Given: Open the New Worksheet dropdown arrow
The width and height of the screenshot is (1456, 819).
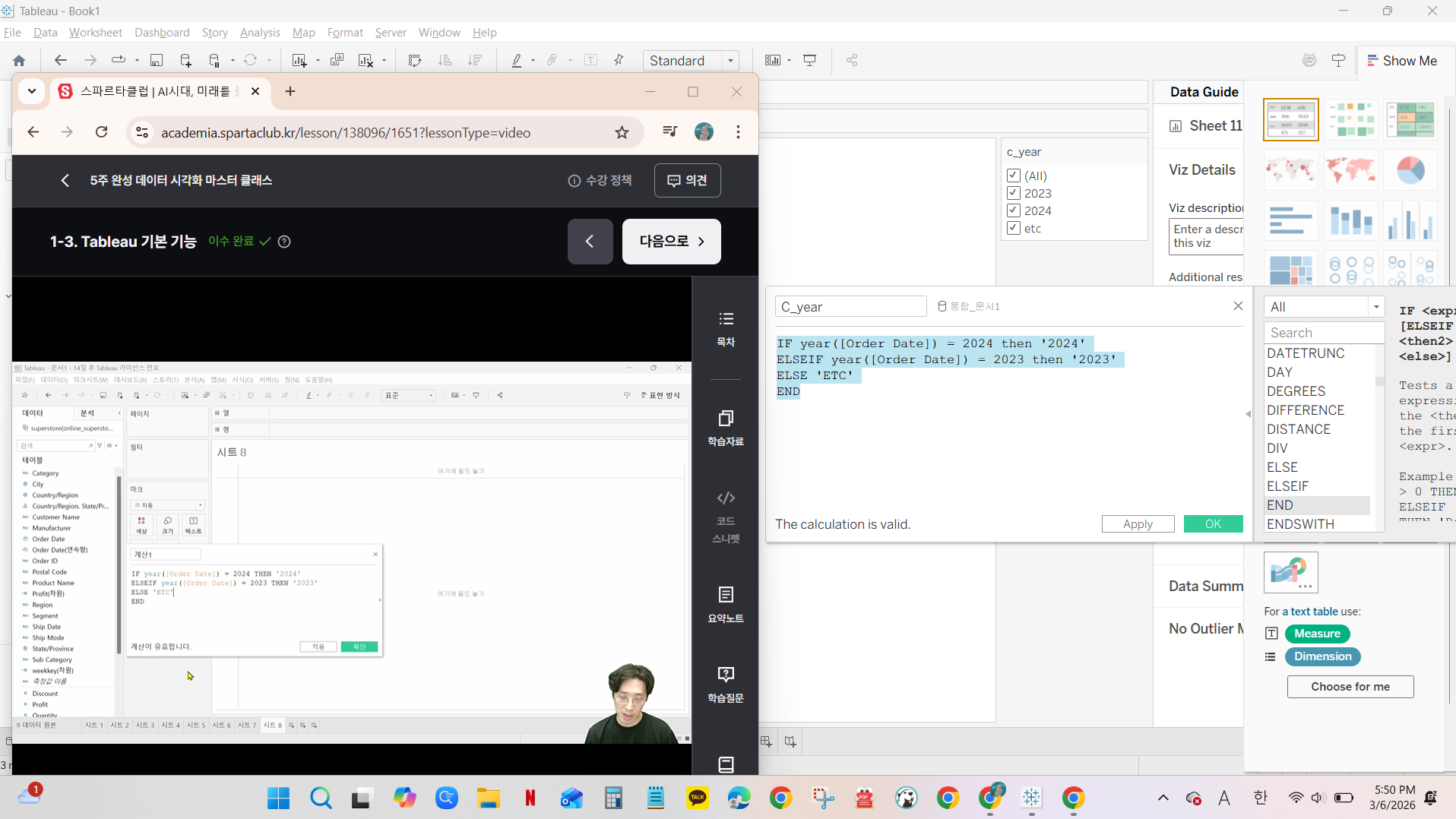Looking at the screenshot, I should (318, 61).
